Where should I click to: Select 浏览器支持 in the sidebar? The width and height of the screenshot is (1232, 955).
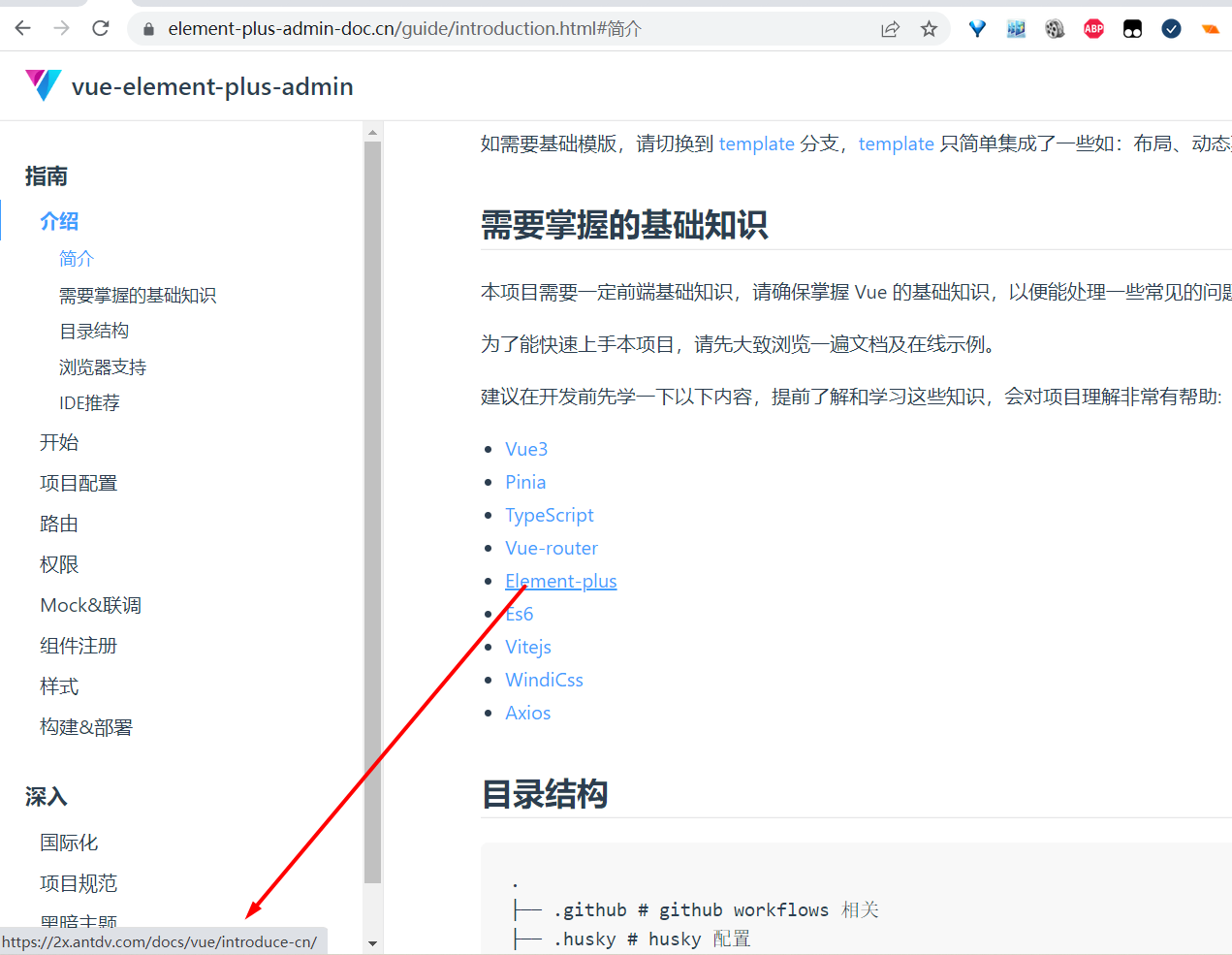pos(103,366)
